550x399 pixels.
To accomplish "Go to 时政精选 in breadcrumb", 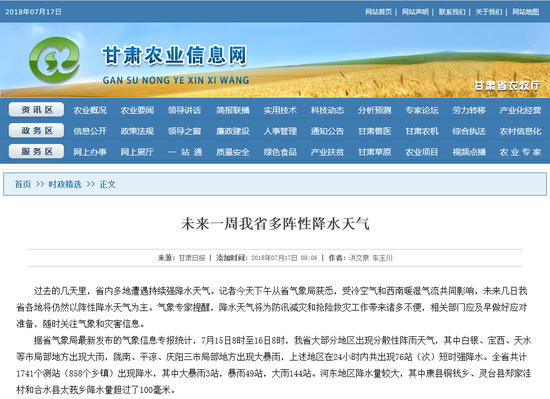I will click(x=65, y=184).
